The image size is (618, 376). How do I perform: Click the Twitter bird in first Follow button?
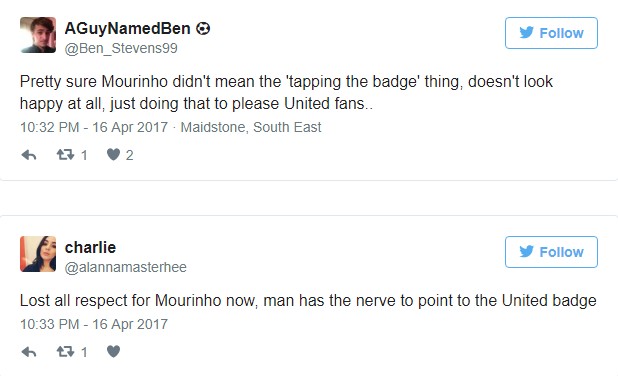(527, 32)
